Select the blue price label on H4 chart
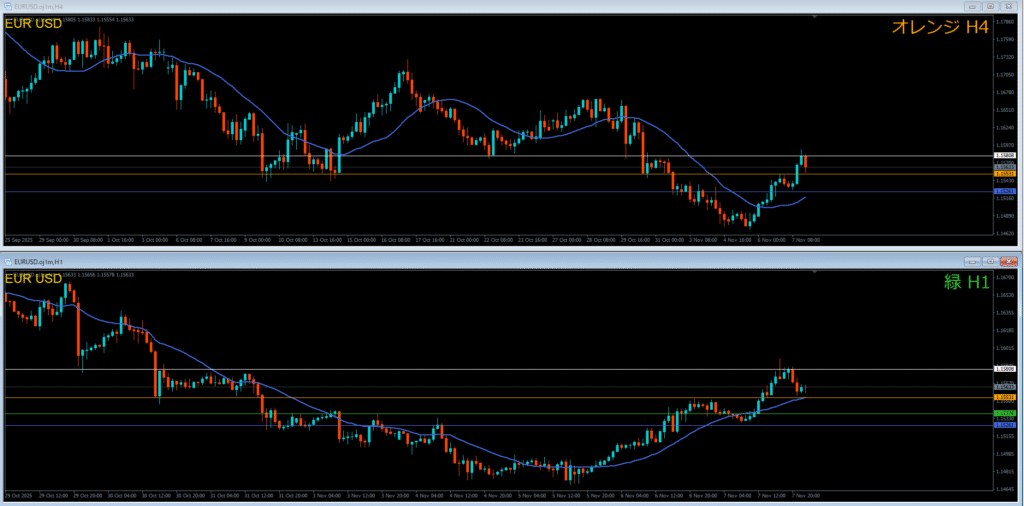1024x506 pixels. click(1005, 191)
